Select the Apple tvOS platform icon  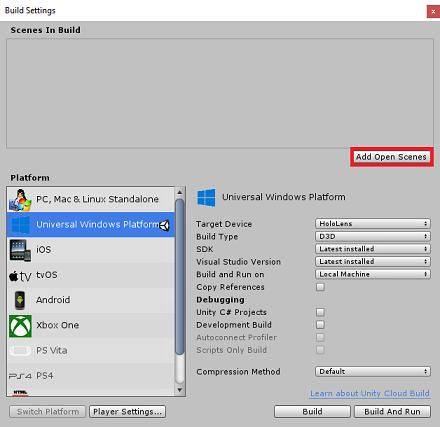(20, 276)
